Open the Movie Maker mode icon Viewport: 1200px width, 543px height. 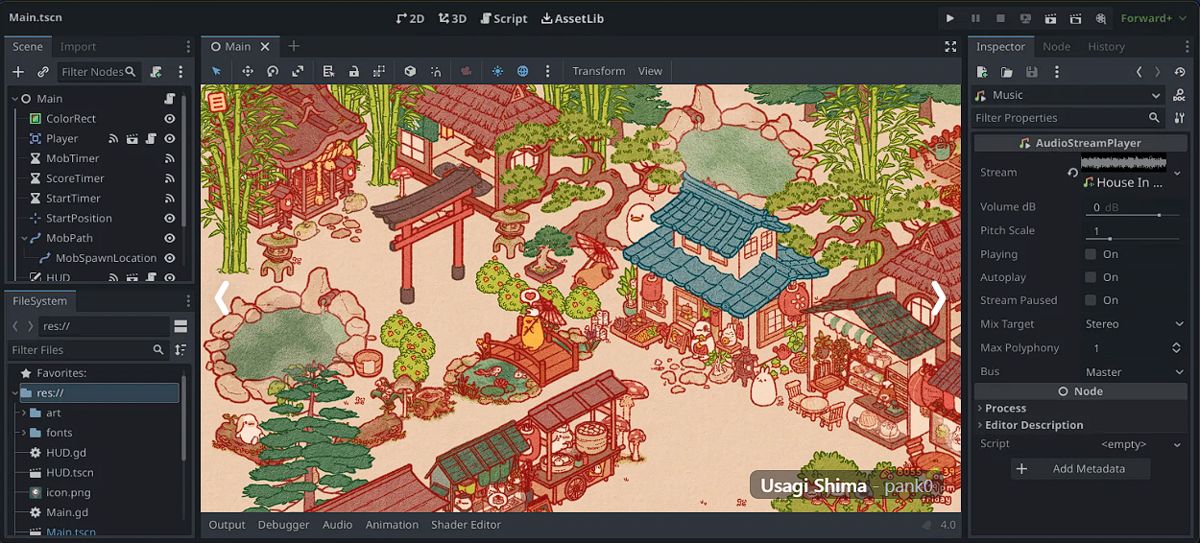click(1100, 18)
